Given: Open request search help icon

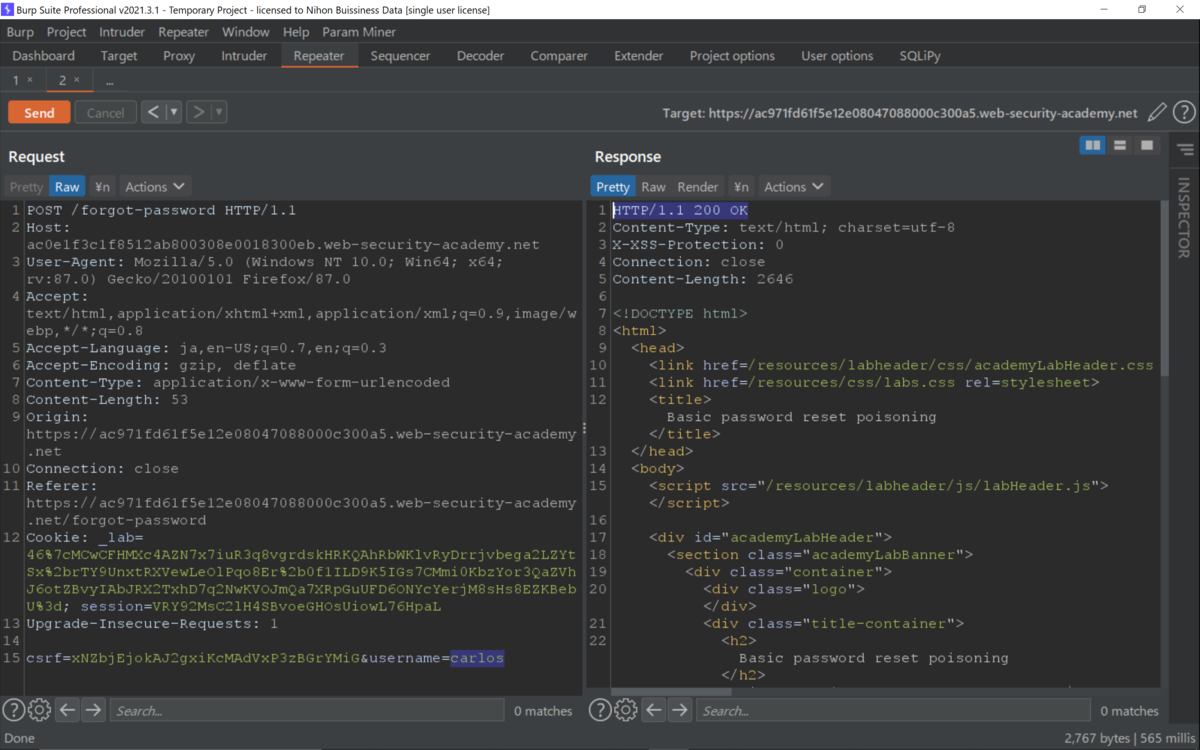Looking at the screenshot, I should click(x=14, y=710).
